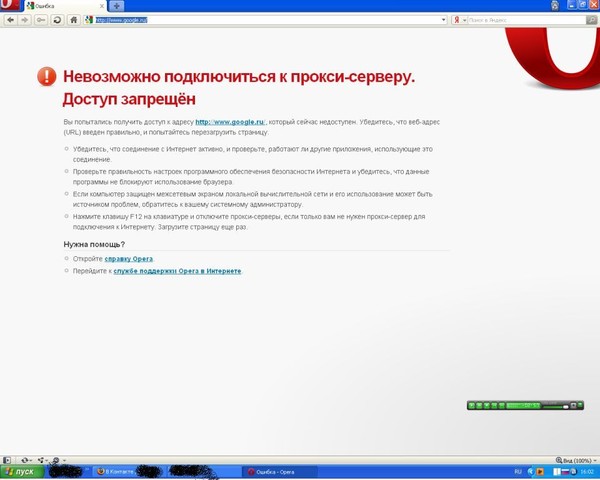Click the fifth green player button
Image resolution: width=600 pixels, height=480 pixels.
(x=502, y=405)
